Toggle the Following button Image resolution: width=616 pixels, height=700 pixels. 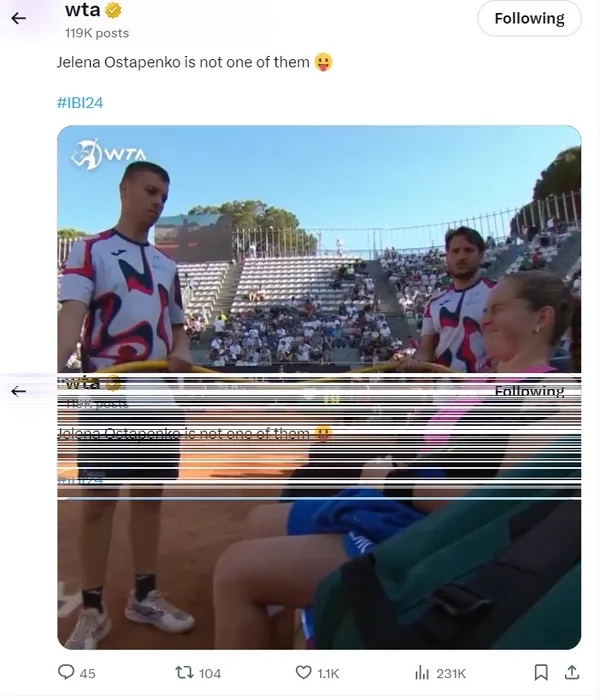click(529, 18)
